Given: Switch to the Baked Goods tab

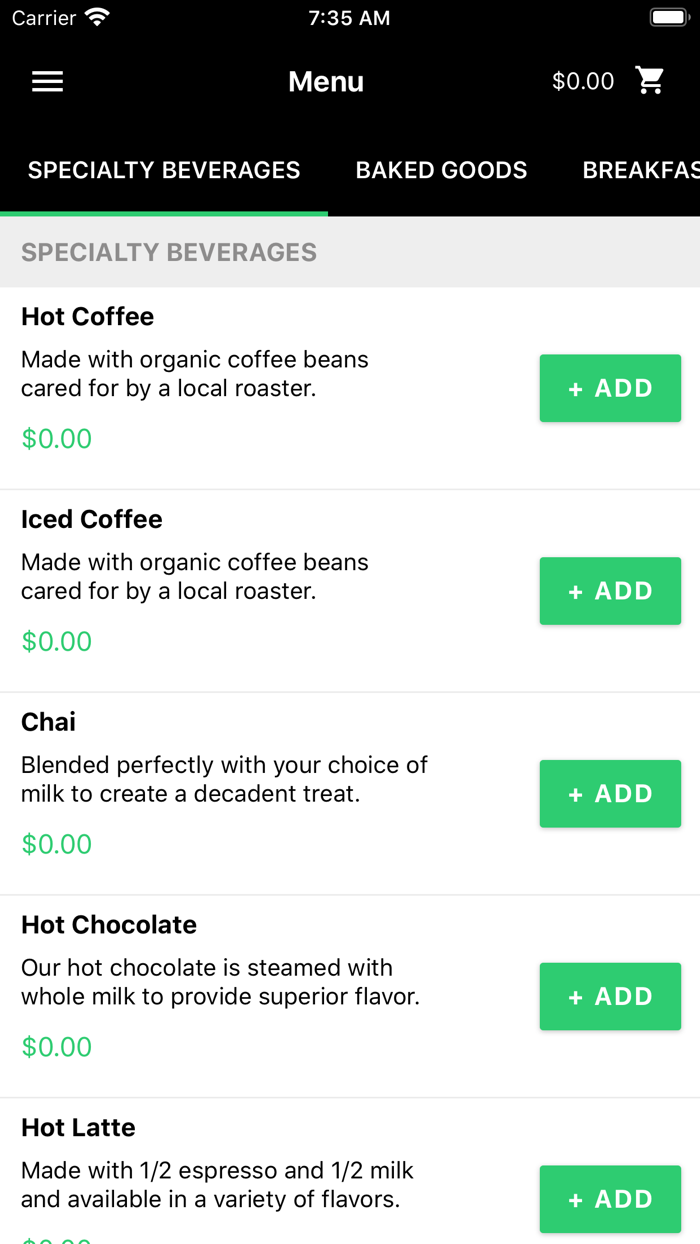Looking at the screenshot, I should 441,170.
